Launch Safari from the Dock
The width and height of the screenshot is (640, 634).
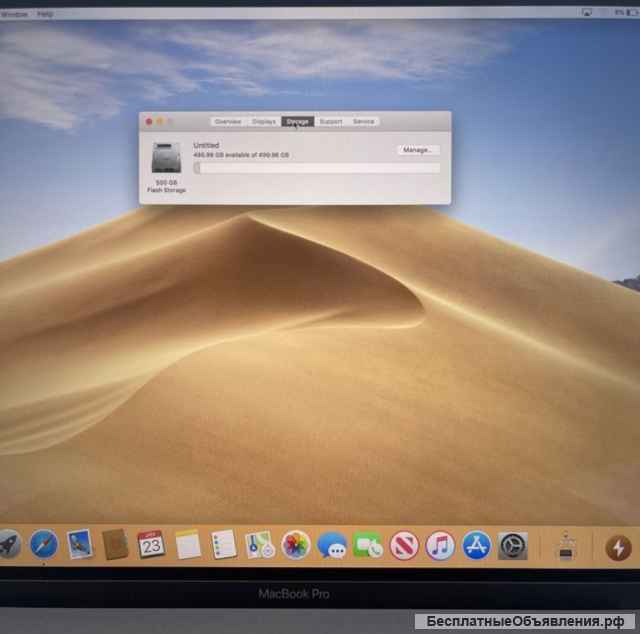(x=44, y=544)
